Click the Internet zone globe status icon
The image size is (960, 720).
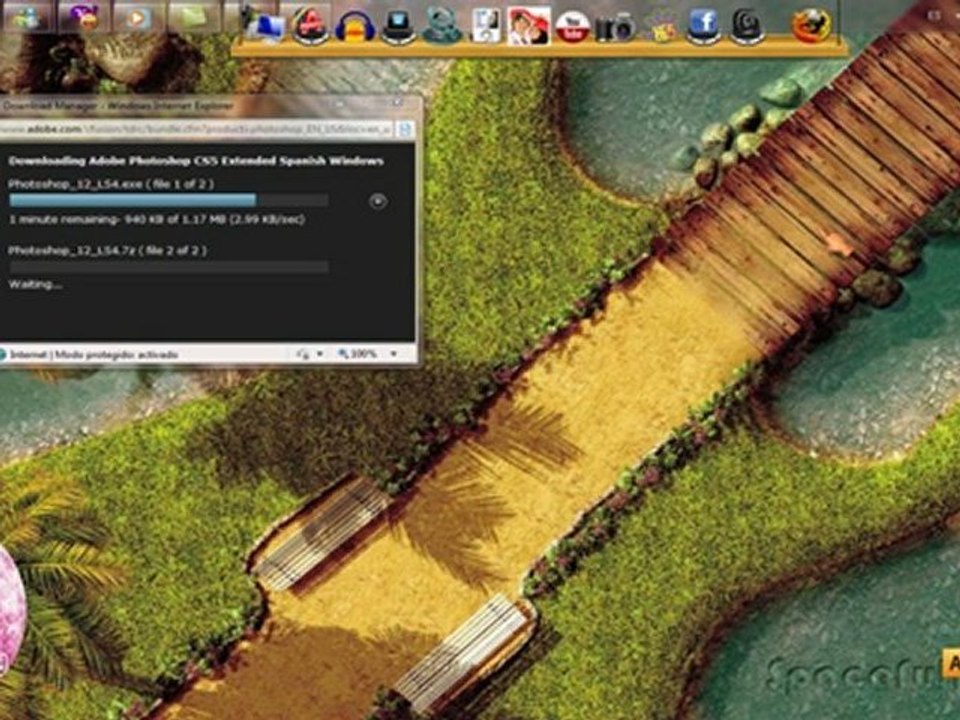[x=2, y=354]
